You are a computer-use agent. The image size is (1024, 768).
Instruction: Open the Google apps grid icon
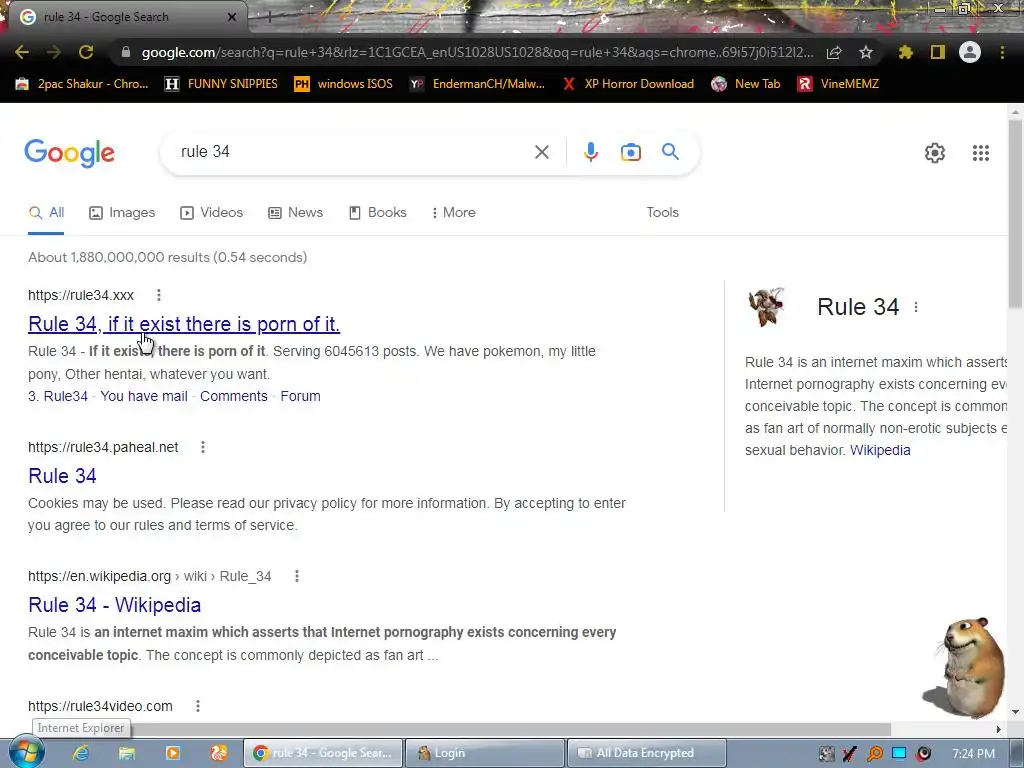coord(981,153)
